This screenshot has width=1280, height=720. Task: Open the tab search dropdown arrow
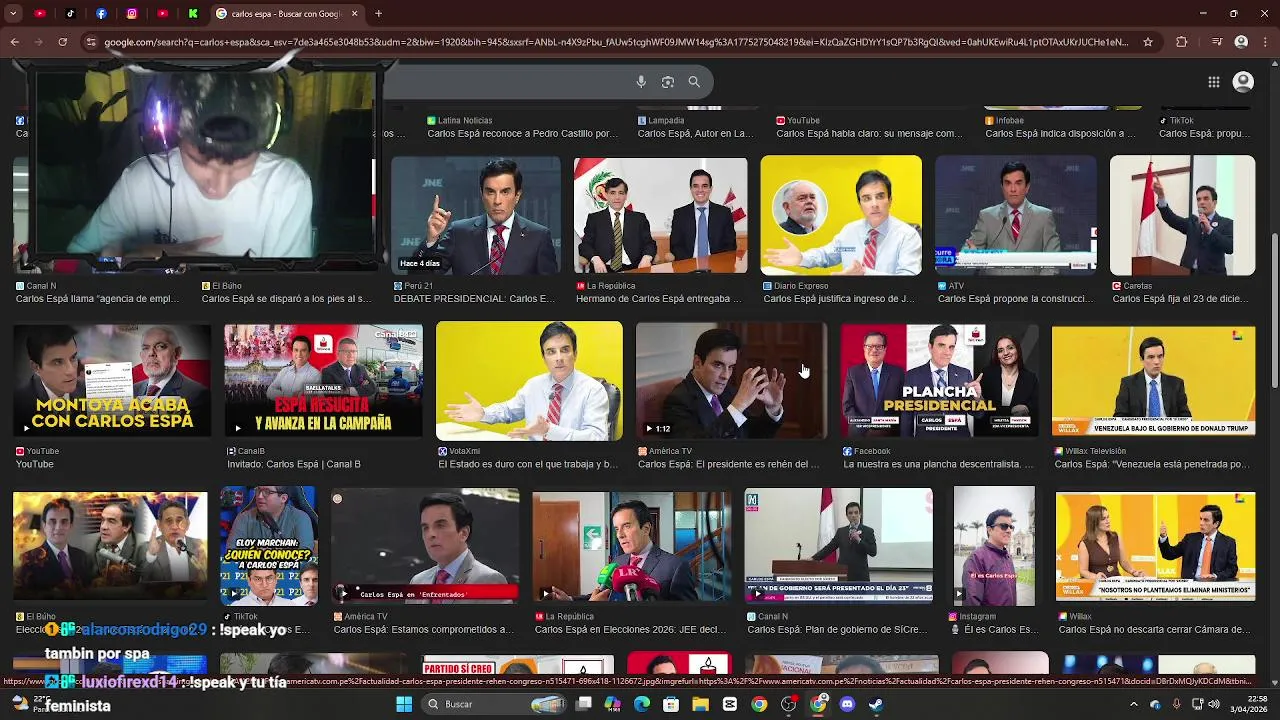pos(14,14)
